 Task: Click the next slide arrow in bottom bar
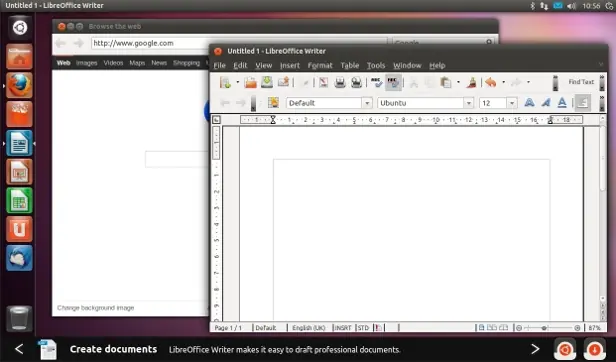[x=535, y=349]
